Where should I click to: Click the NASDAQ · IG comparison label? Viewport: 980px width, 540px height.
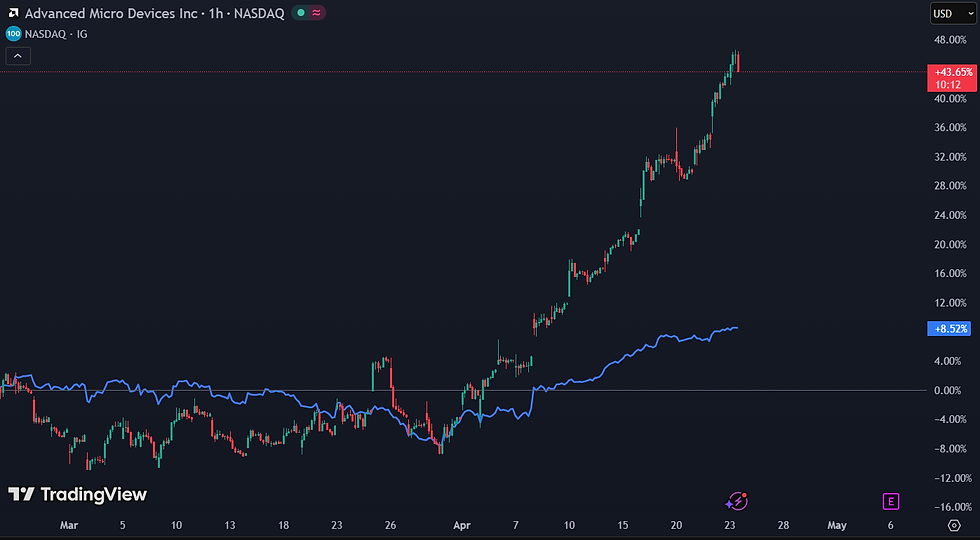pyautogui.click(x=56, y=33)
